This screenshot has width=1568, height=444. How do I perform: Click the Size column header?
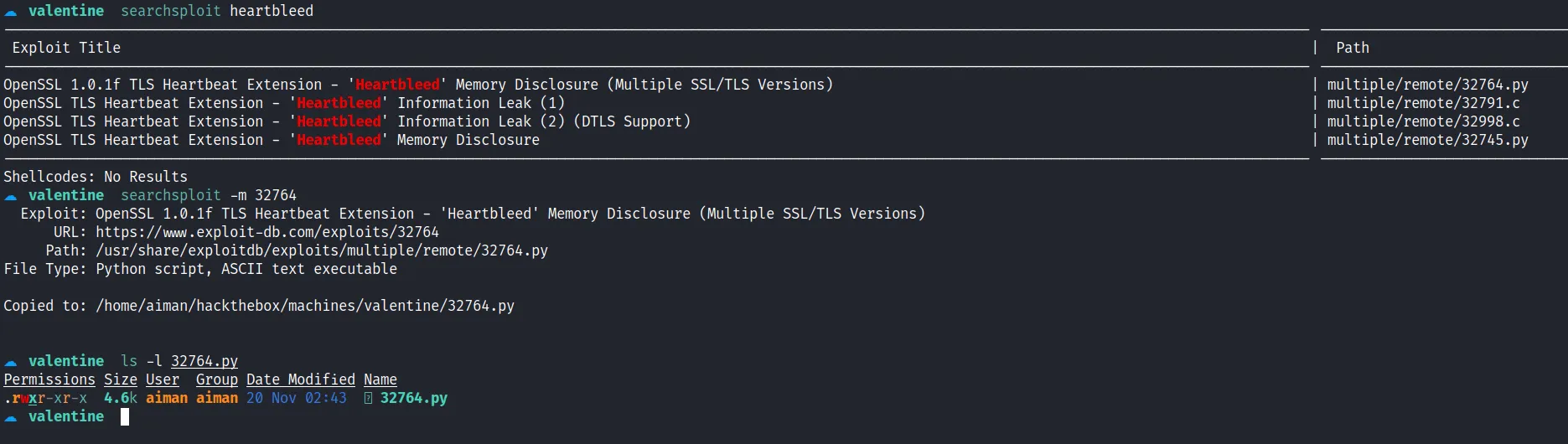pos(120,379)
